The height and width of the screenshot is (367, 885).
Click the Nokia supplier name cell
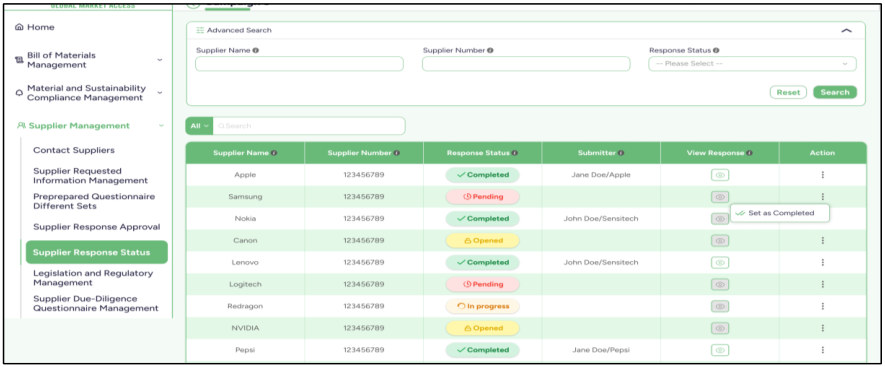tap(245, 219)
